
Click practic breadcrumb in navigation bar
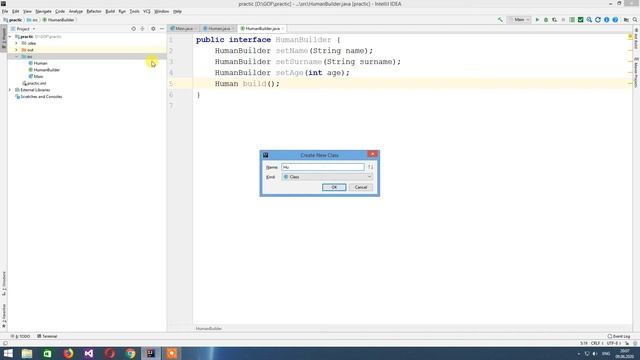coord(13,20)
